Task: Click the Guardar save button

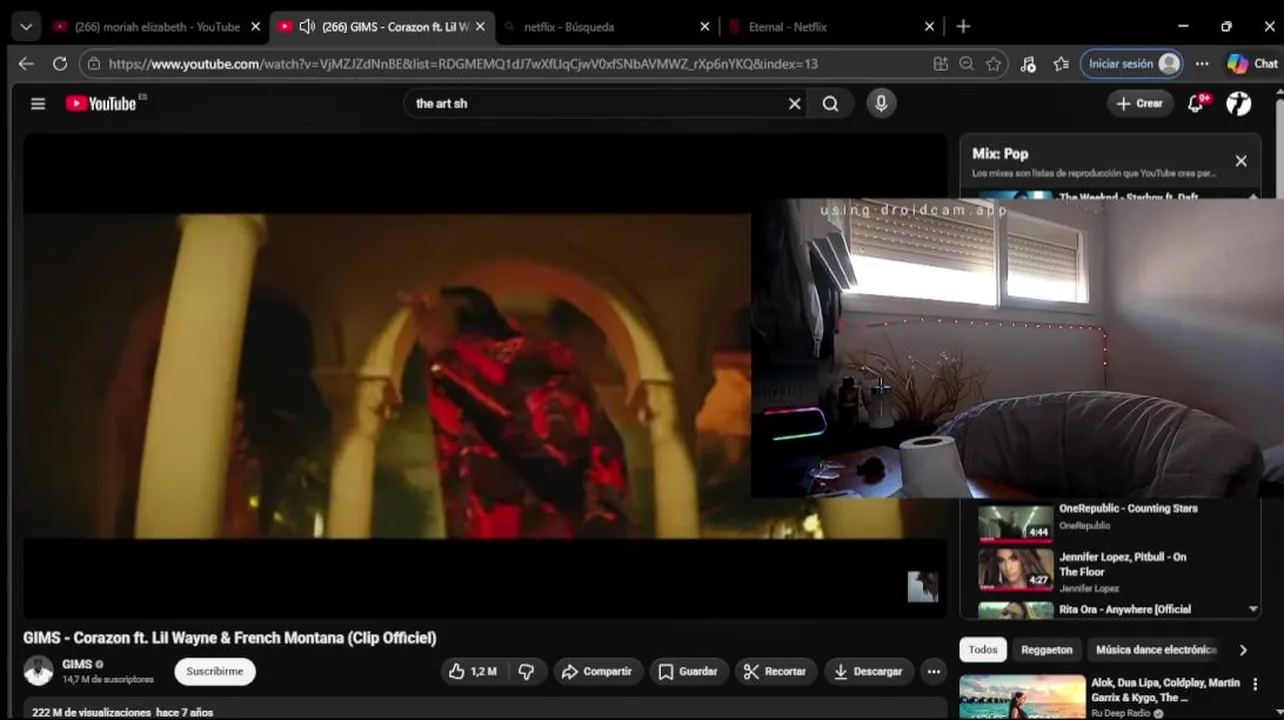Action: pos(688,672)
